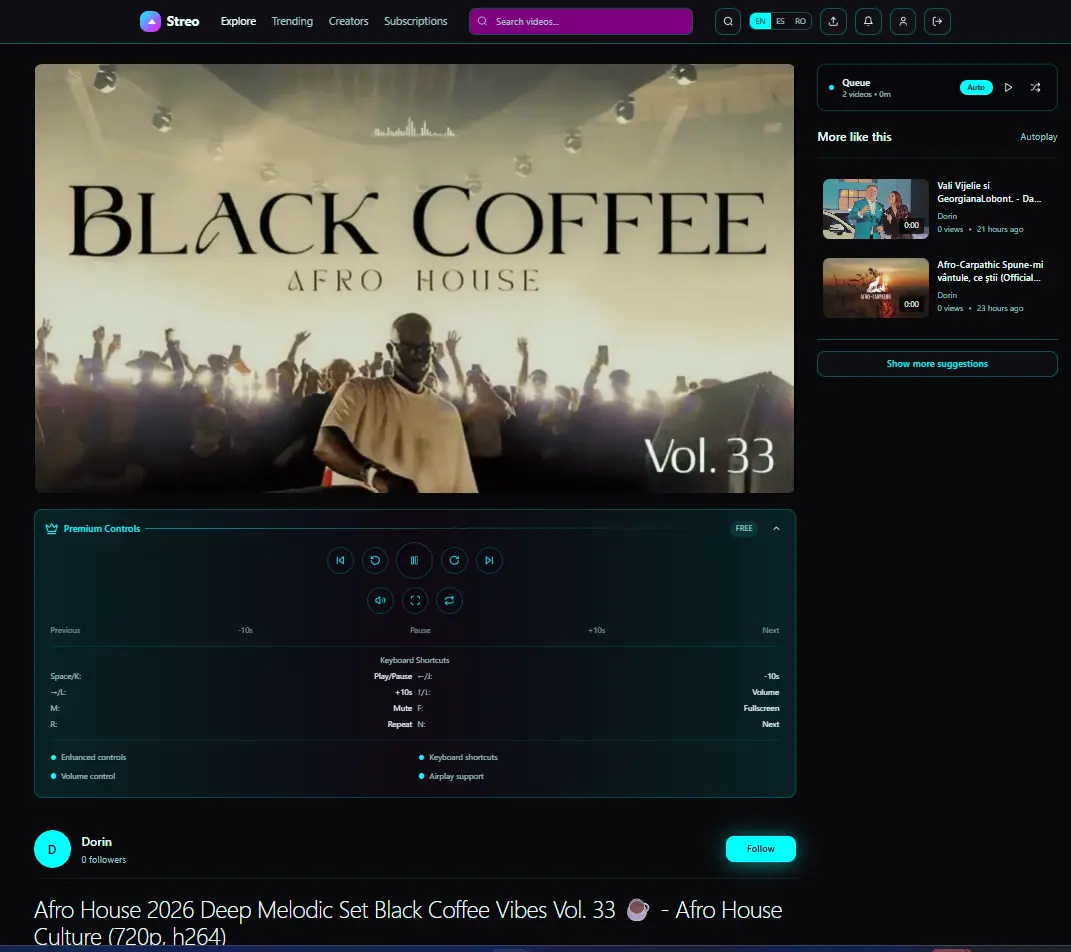Click Afro-Carpathic Spune-mi vântule title
The width and height of the screenshot is (1071, 952).
click(x=990, y=271)
